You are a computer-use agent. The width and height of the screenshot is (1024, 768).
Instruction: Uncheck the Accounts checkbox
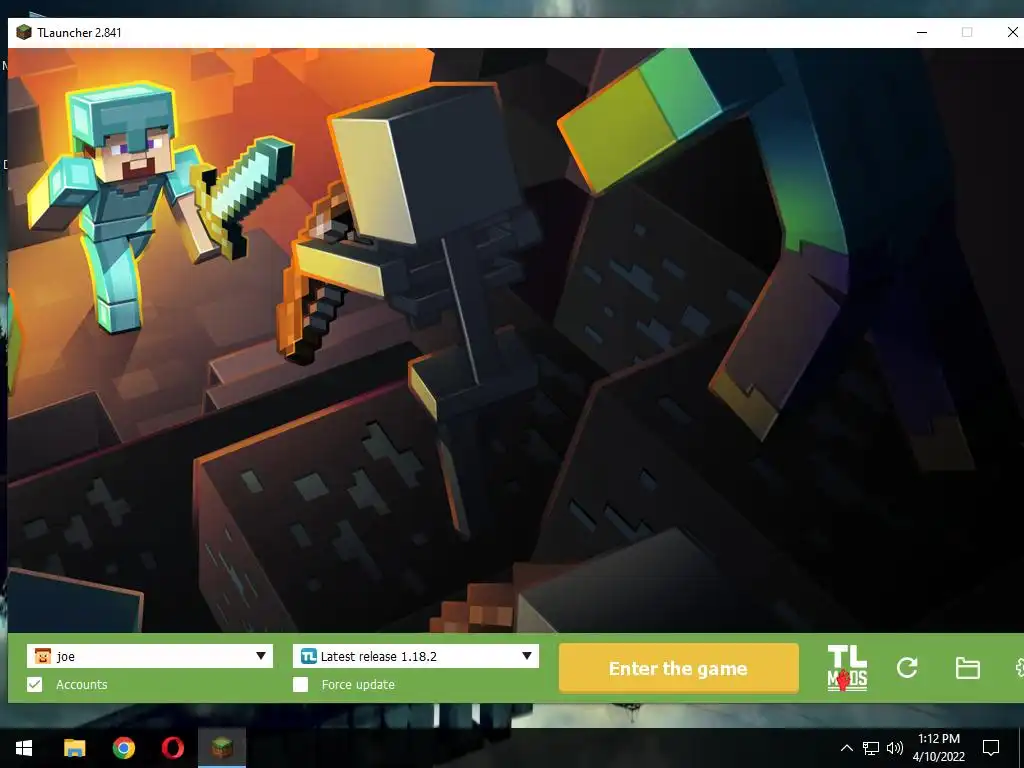coord(35,684)
